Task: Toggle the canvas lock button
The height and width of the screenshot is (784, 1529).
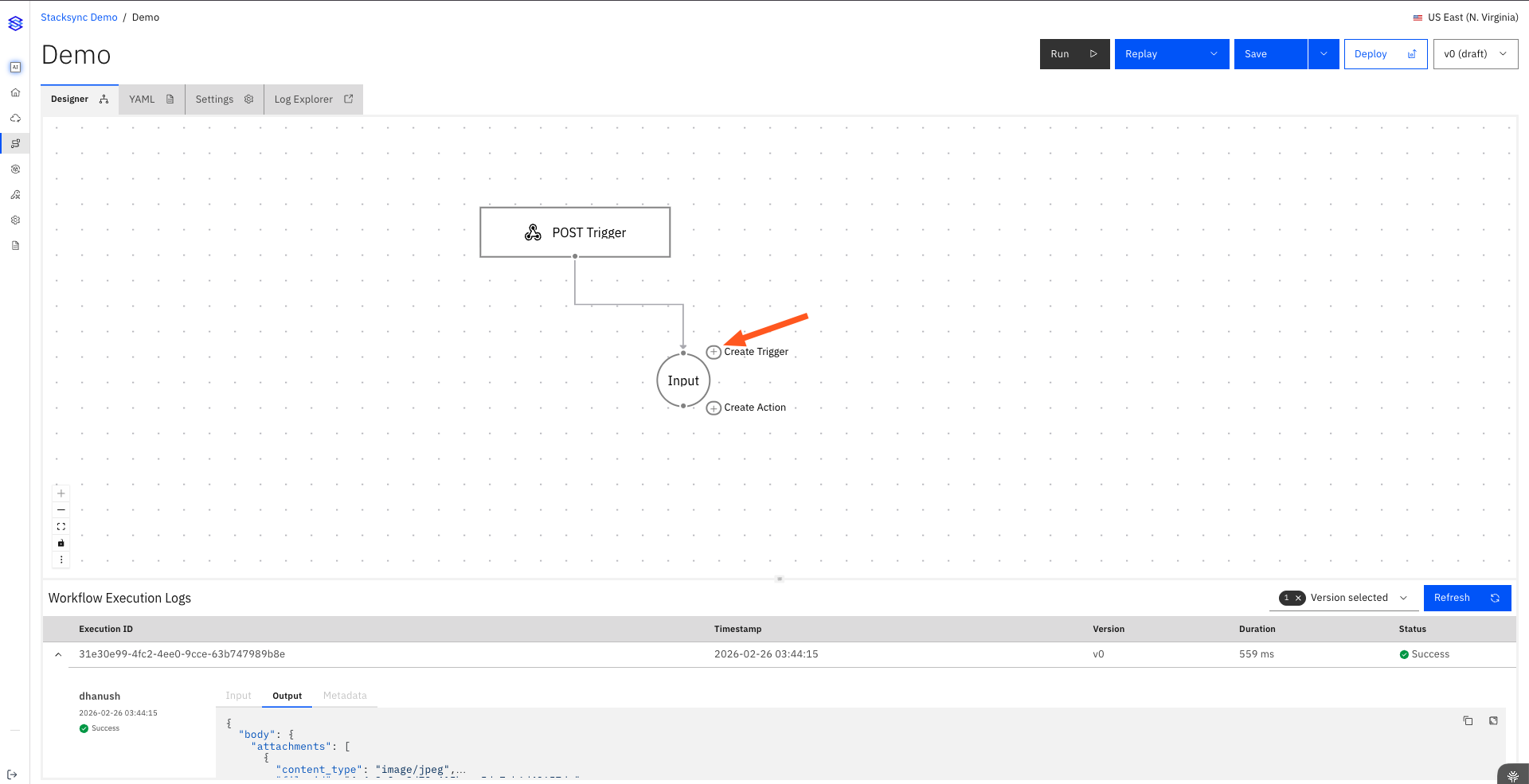Action: click(61, 544)
